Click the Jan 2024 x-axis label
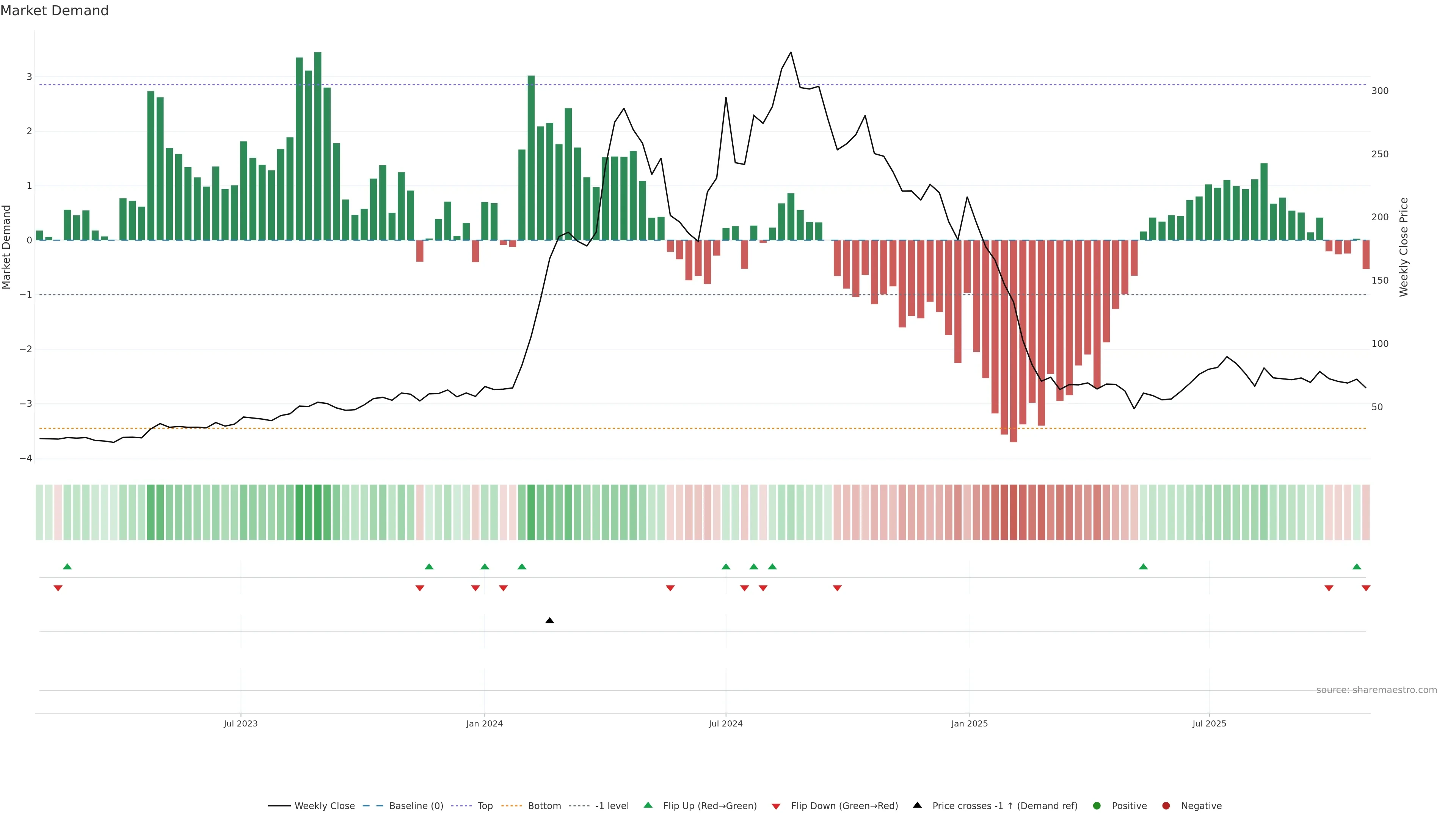 point(485,723)
